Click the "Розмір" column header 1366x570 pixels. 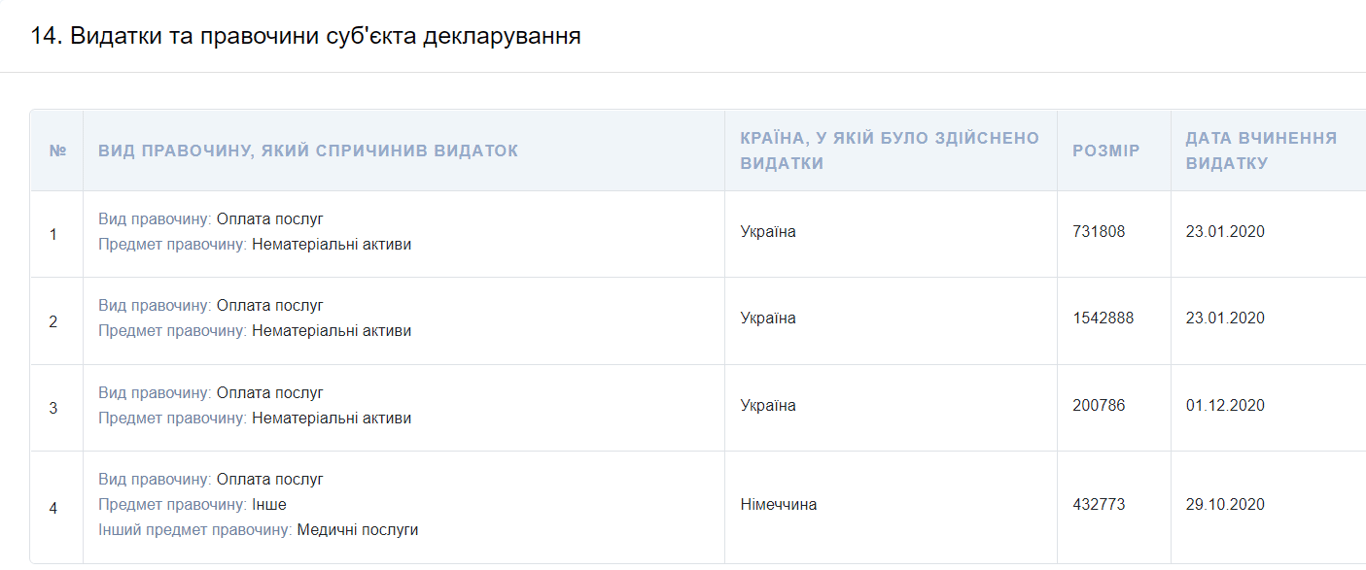pyautogui.click(x=1106, y=151)
